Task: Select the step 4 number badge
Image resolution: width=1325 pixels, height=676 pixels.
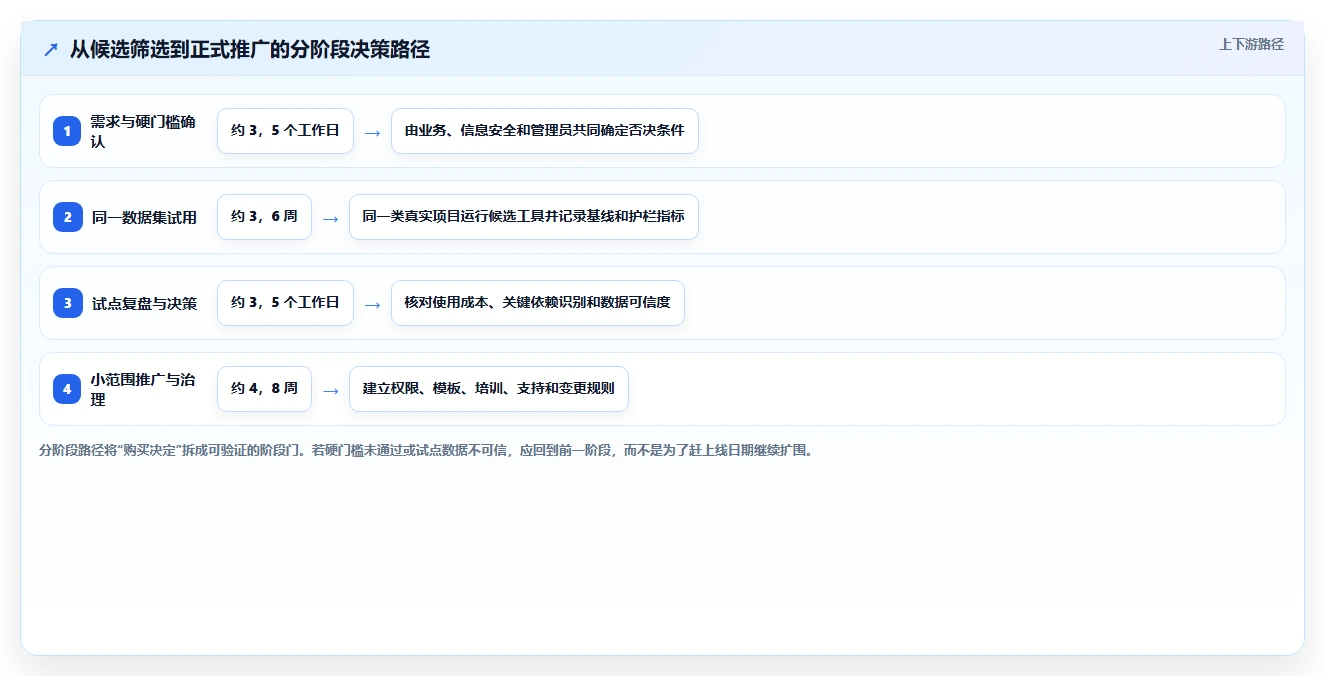Action: tap(67, 389)
